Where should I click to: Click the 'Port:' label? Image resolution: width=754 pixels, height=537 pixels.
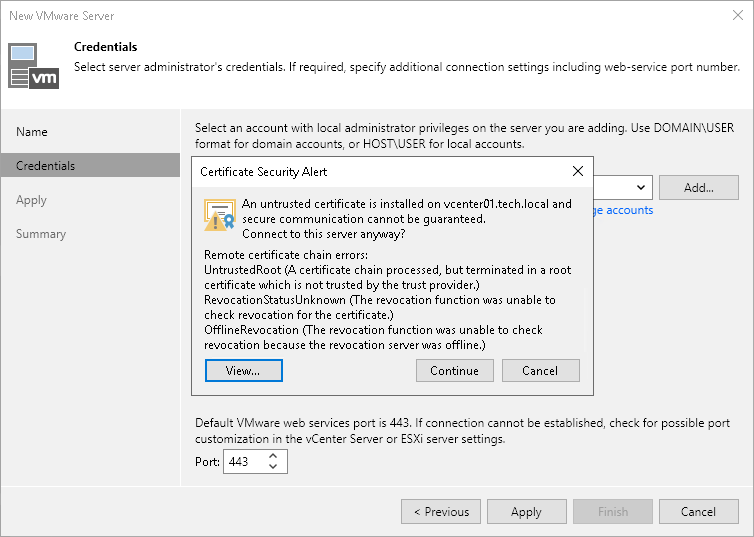click(x=207, y=462)
